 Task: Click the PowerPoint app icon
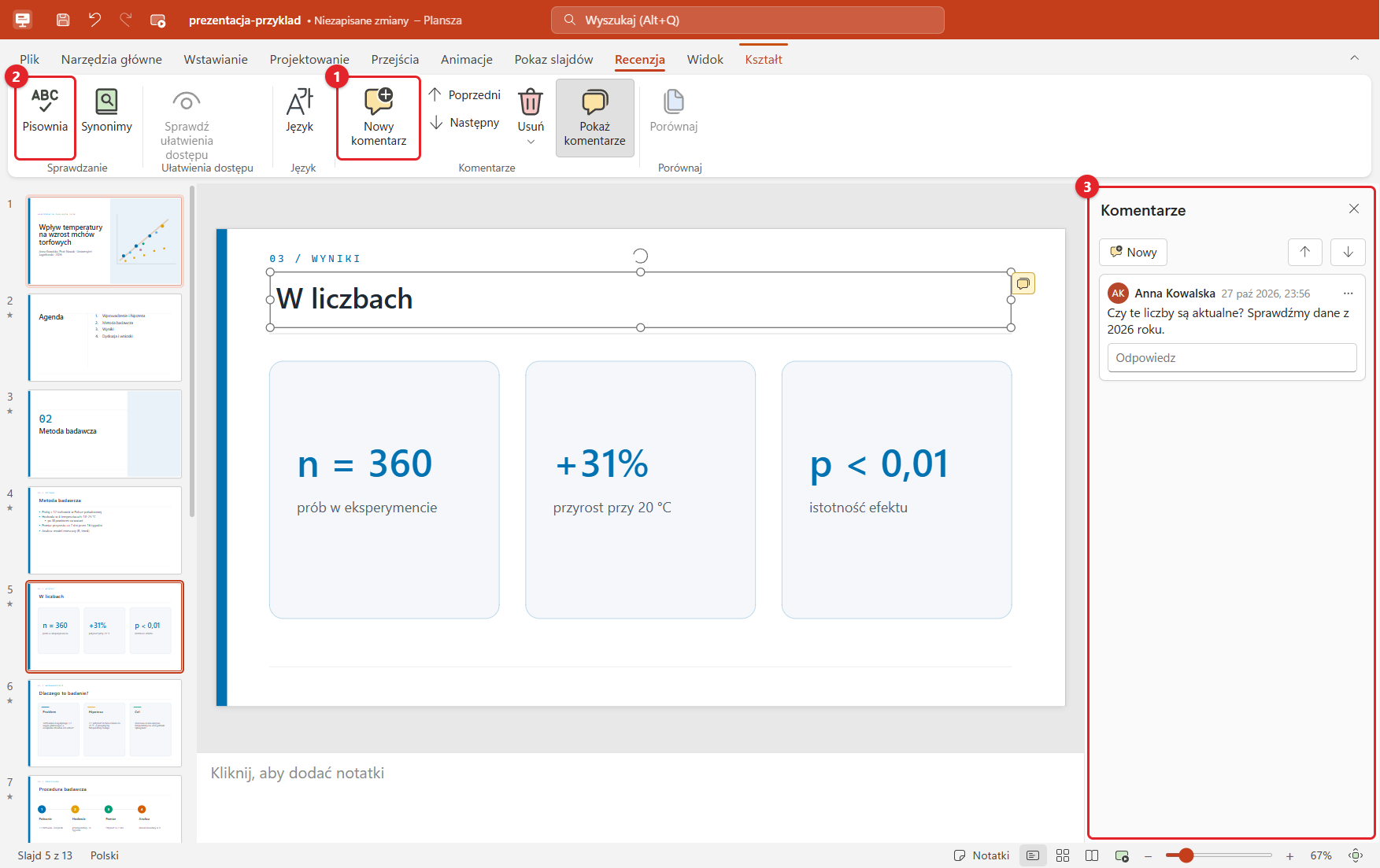(x=23, y=20)
